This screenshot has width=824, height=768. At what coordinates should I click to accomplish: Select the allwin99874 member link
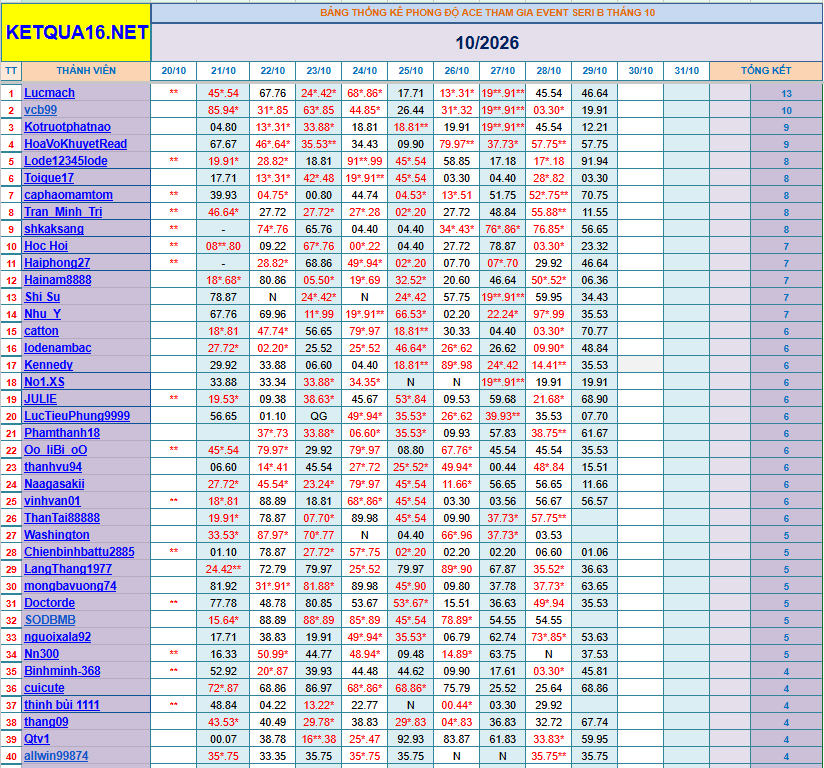coord(56,756)
